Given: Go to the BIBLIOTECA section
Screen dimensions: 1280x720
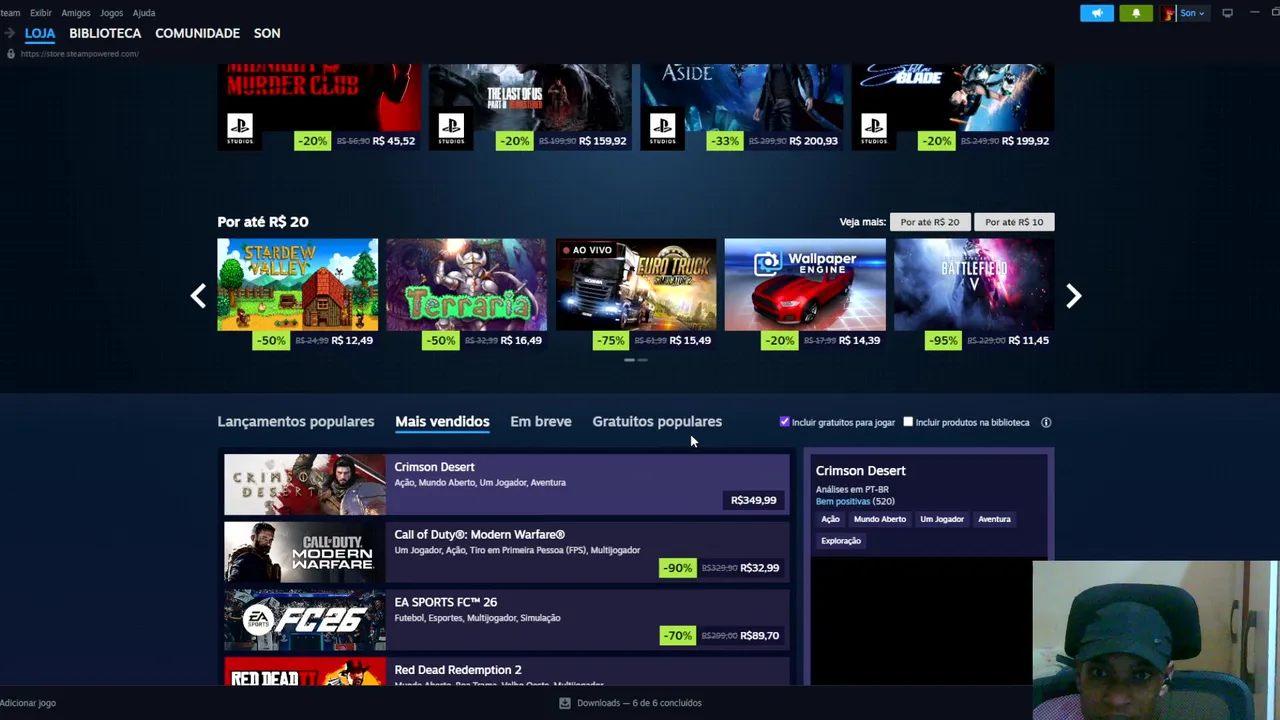Looking at the screenshot, I should (105, 33).
